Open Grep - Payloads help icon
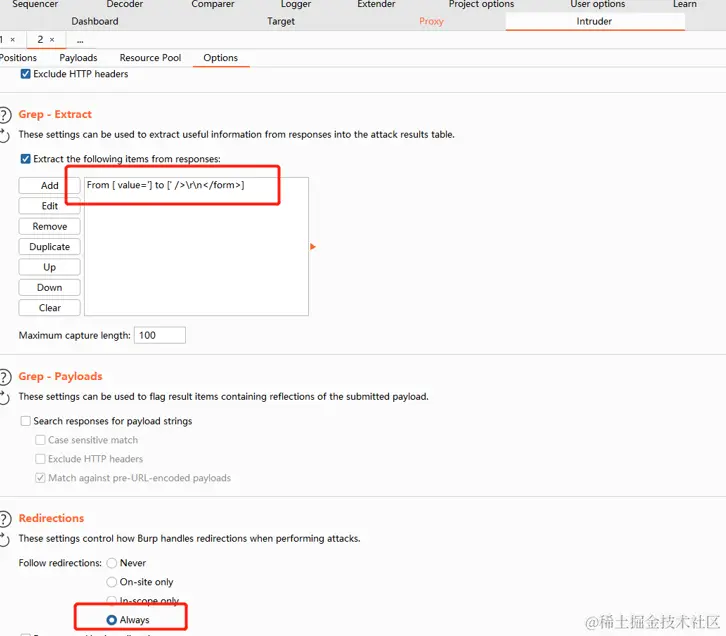The height and width of the screenshot is (636, 726). [4, 377]
